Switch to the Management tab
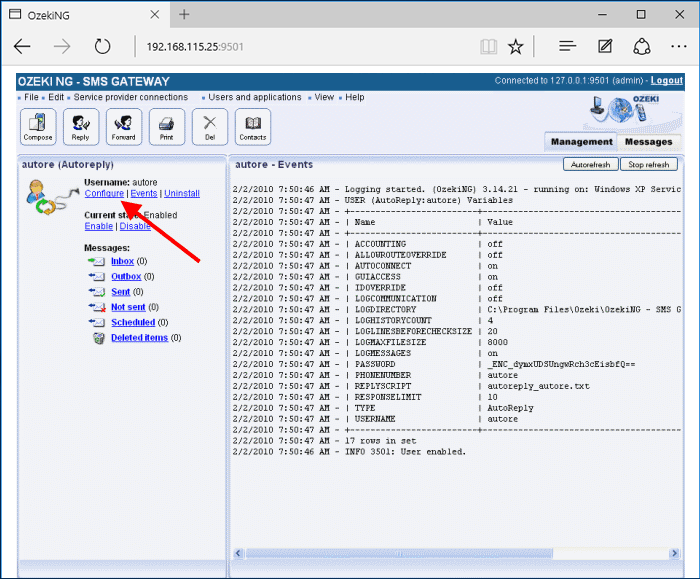Image resolution: width=700 pixels, height=579 pixels. tap(581, 142)
